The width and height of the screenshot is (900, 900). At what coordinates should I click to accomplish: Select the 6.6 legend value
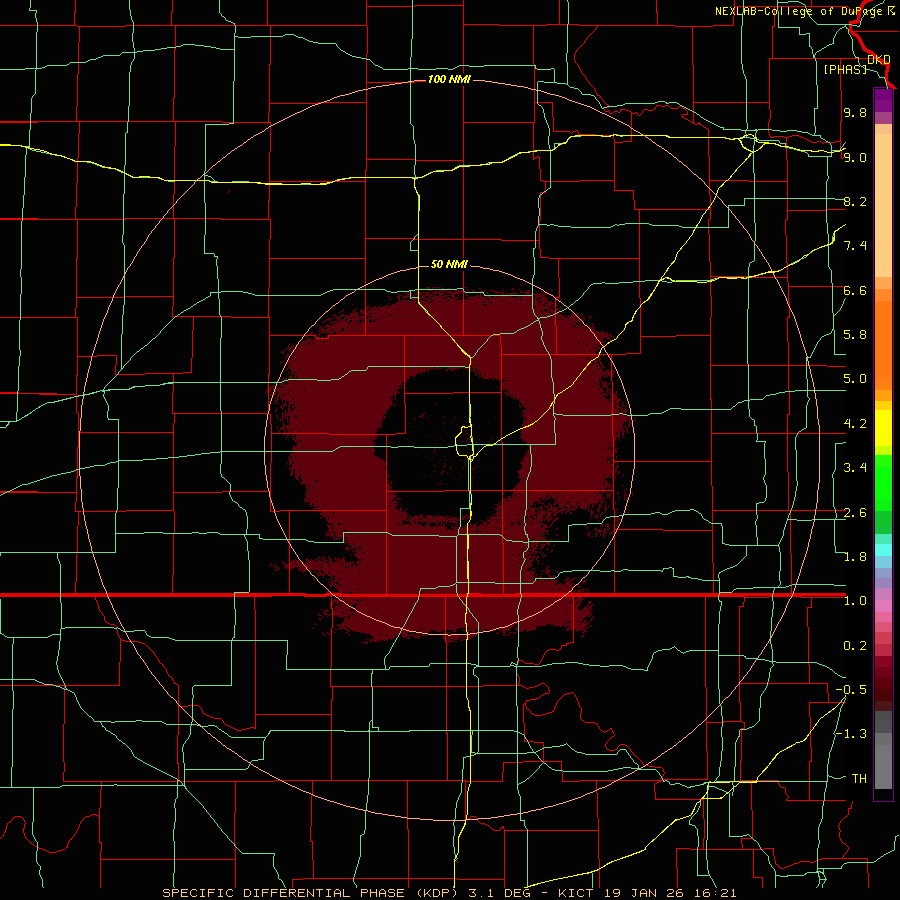pos(855,290)
